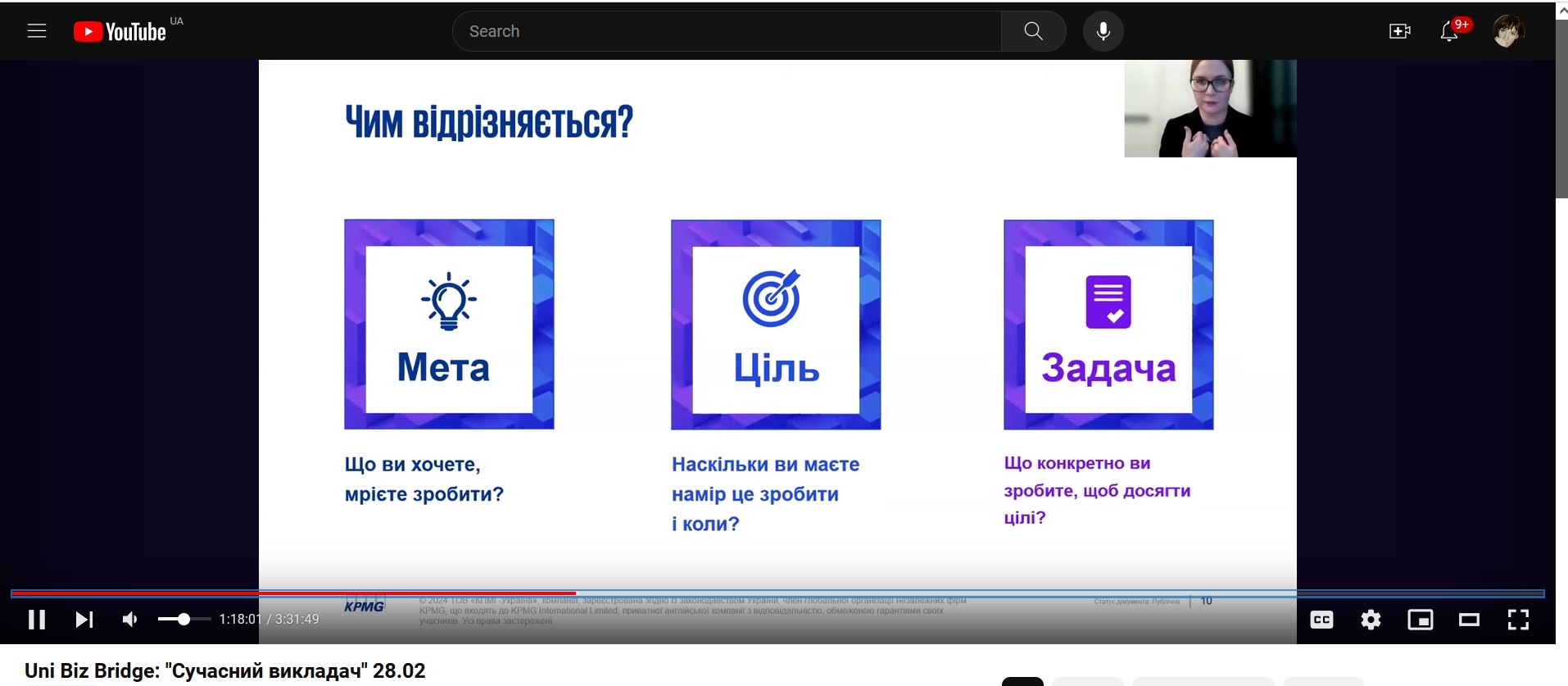1568x686 pixels.
Task: Adjust the volume slider handle
Action: click(184, 620)
